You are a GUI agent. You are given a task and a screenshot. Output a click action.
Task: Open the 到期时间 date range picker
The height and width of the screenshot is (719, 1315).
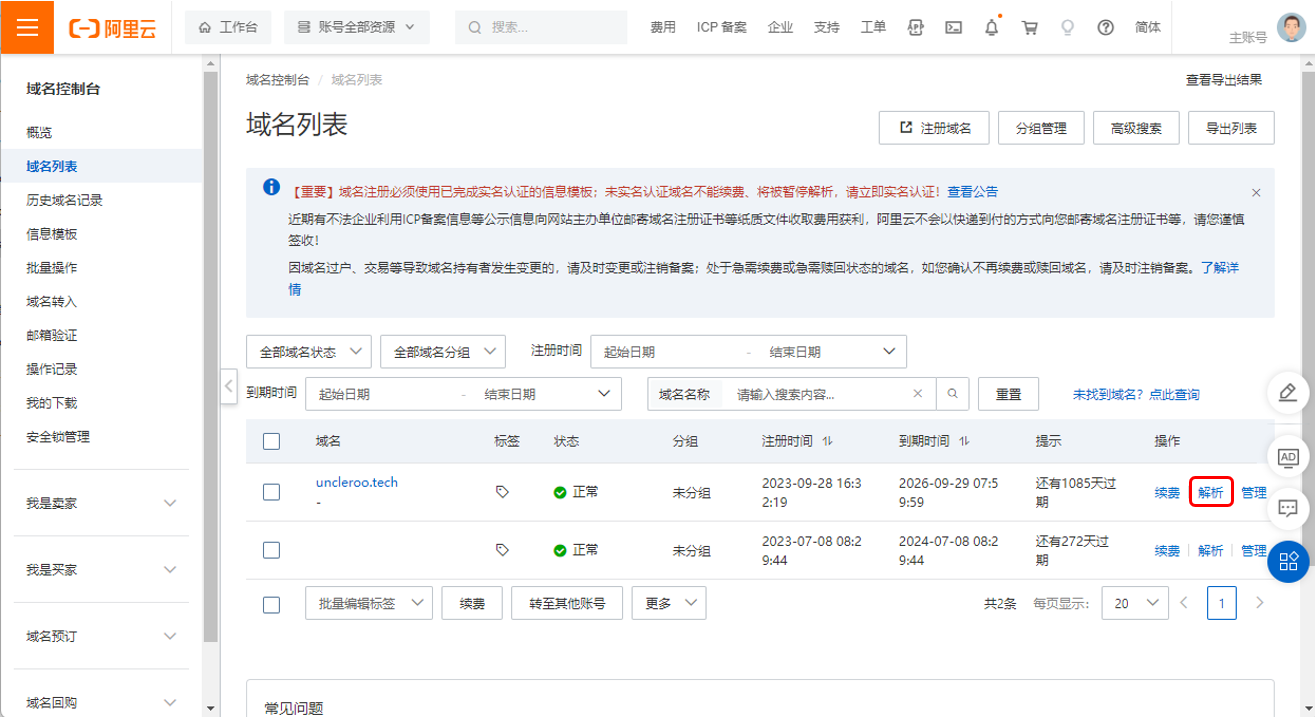(464, 394)
